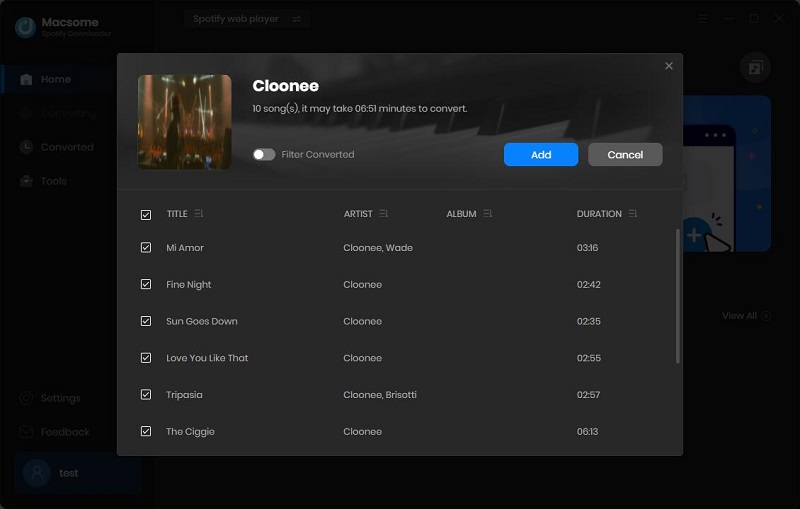800x509 pixels.
Task: Click the Feedback envelope icon
Action: coord(26,432)
